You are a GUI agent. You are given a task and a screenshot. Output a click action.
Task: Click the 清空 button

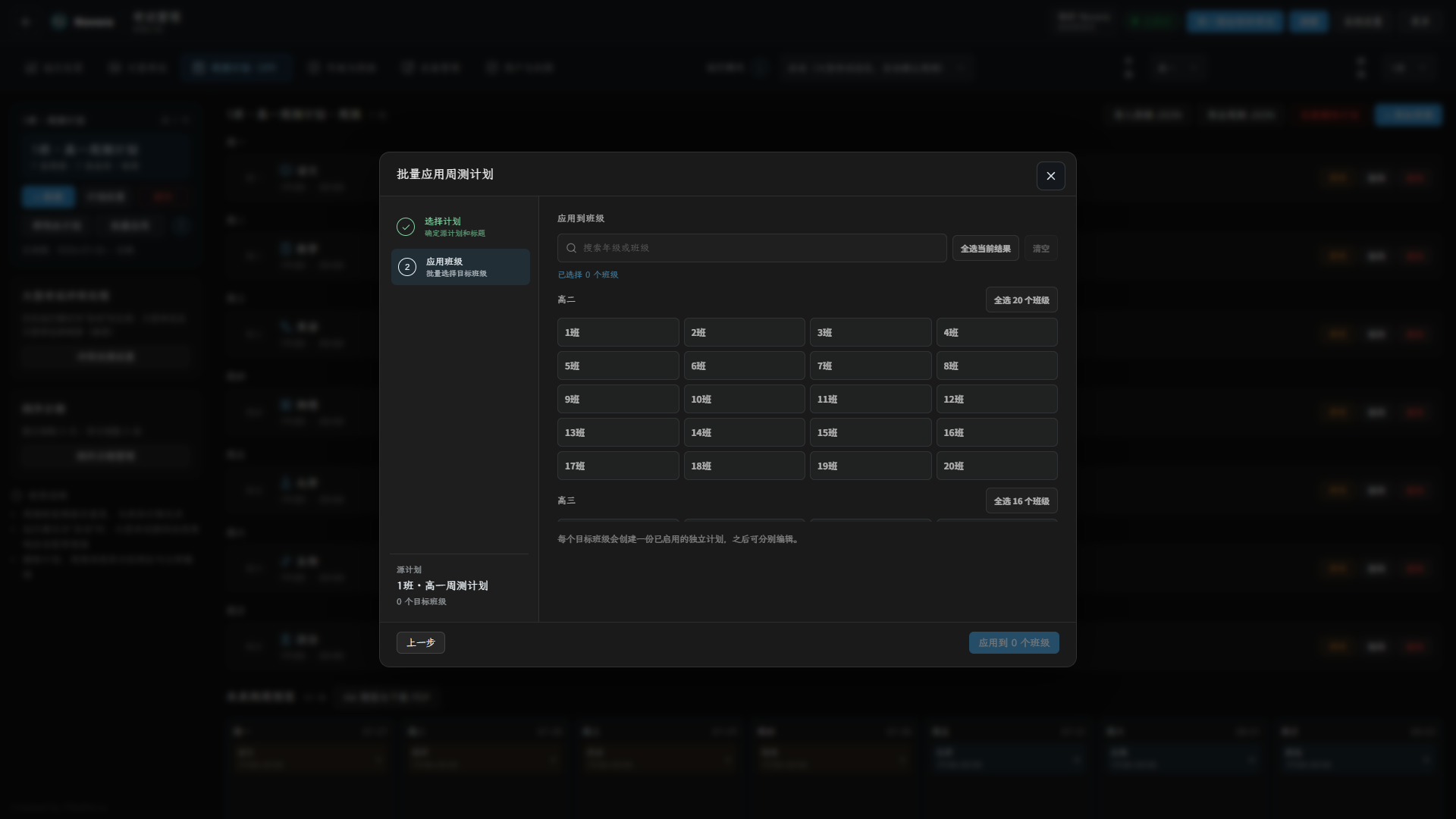1040,248
